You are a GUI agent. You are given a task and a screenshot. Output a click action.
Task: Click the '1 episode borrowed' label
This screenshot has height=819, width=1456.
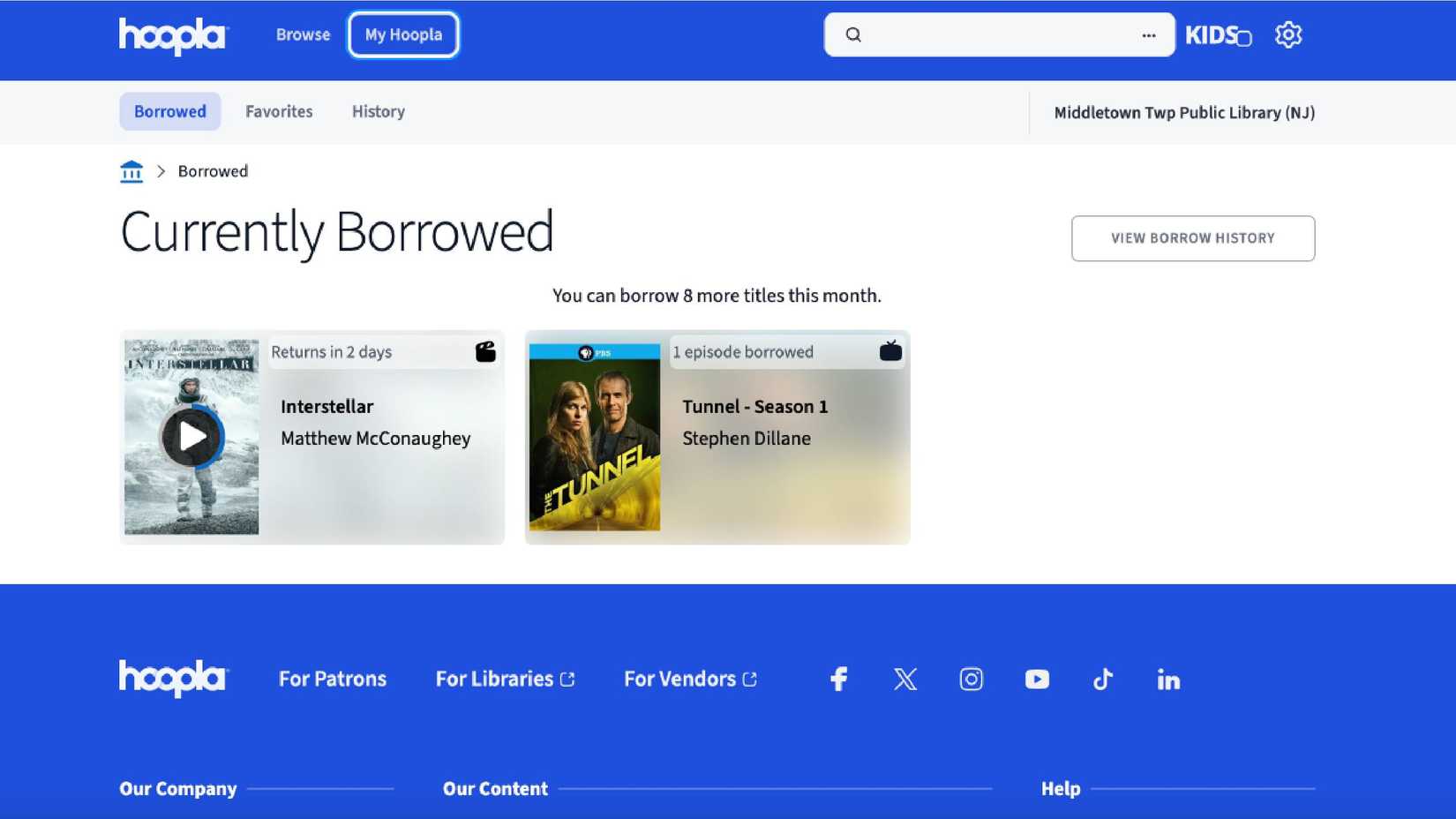743,352
